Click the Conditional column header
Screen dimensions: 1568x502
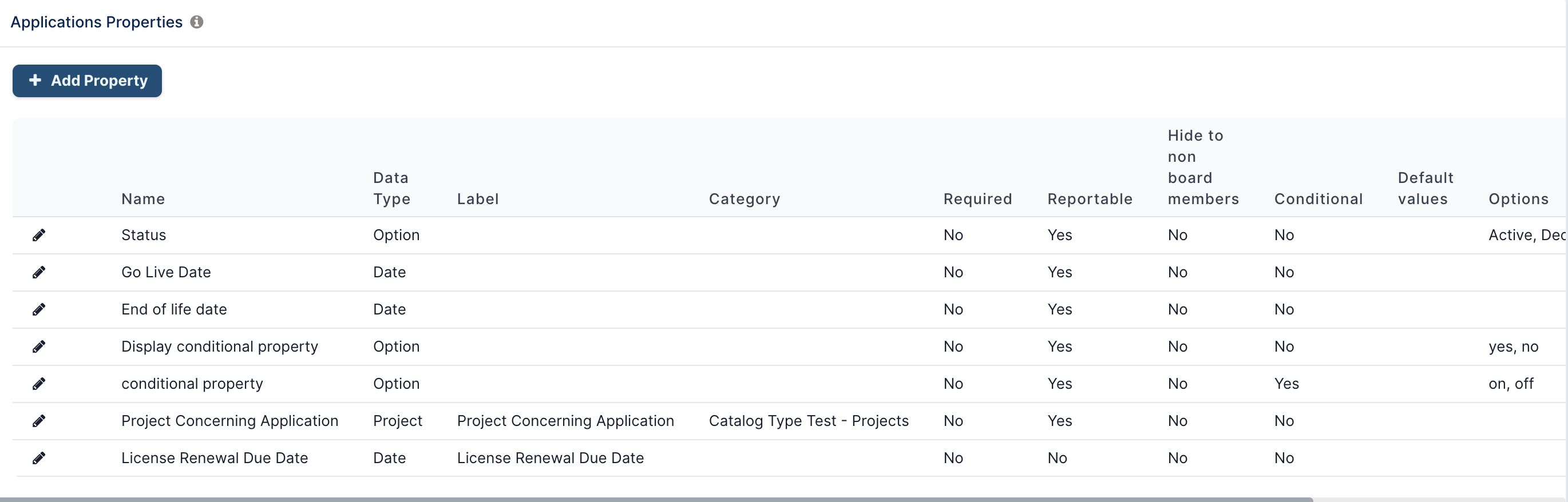(x=1318, y=199)
